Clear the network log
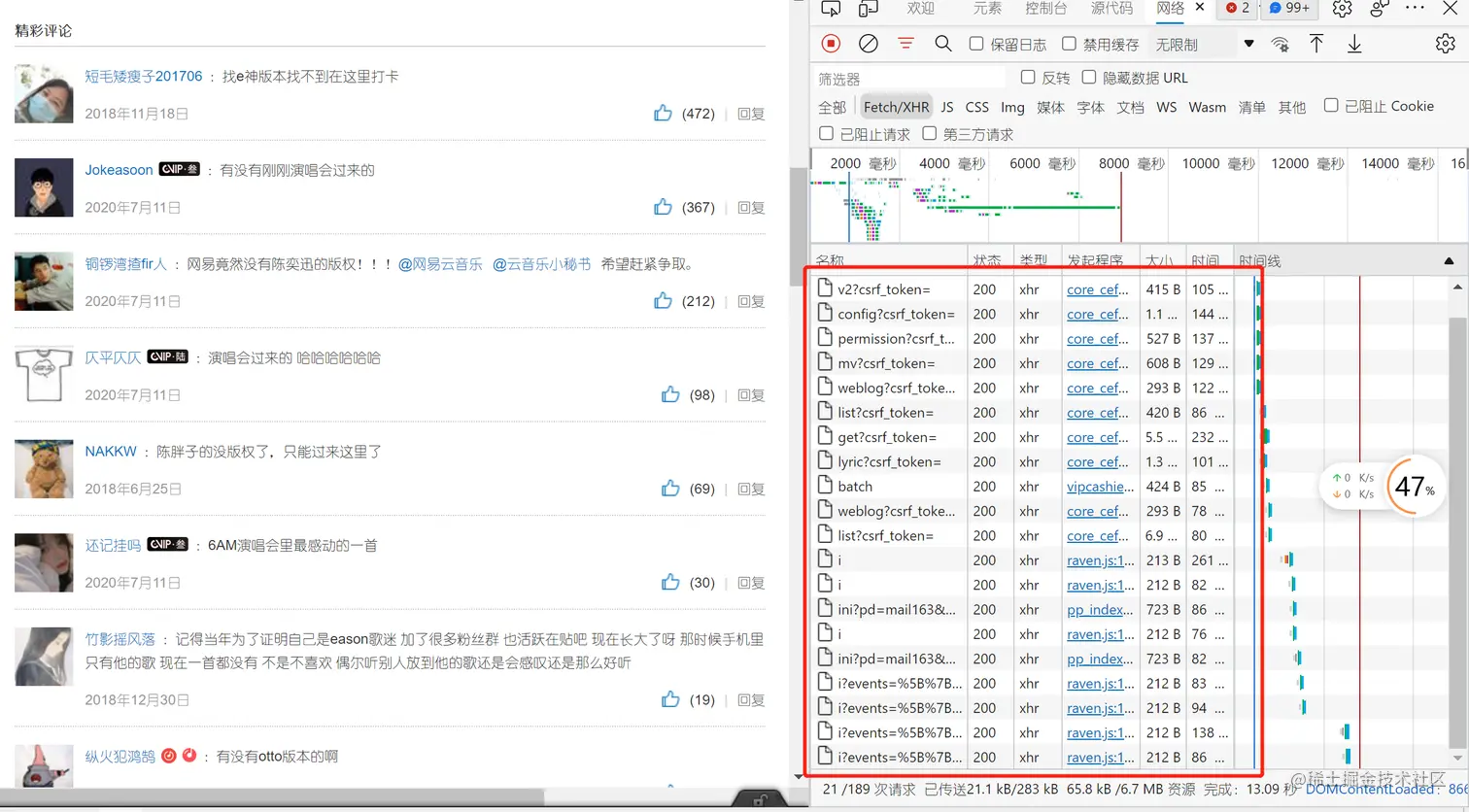This screenshot has height=812, width=1469. point(869,44)
